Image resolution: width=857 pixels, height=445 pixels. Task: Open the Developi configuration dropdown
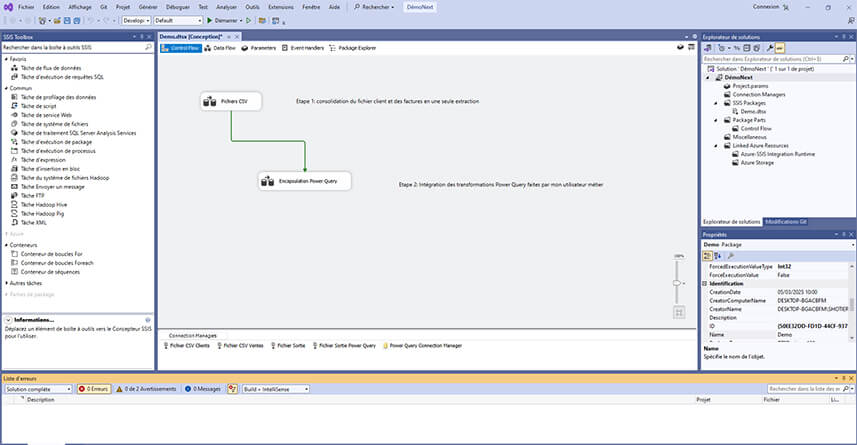point(136,21)
